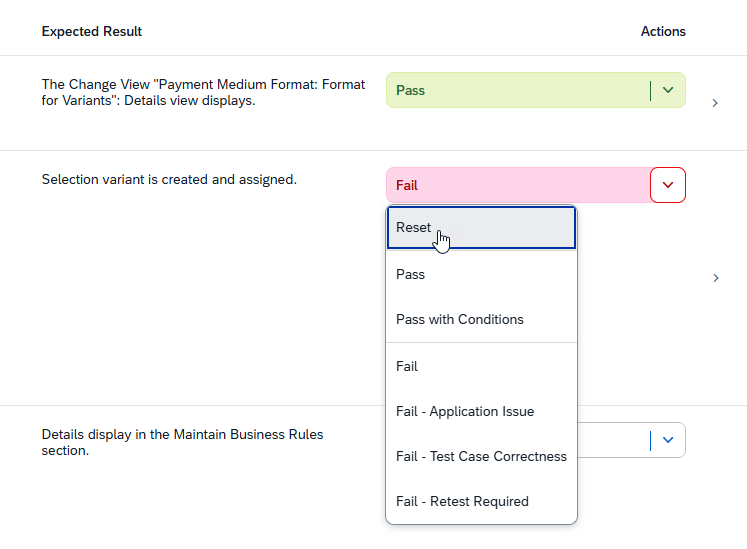
Task: Select the Maintain Business Rules expected result text
Action: 182,443
